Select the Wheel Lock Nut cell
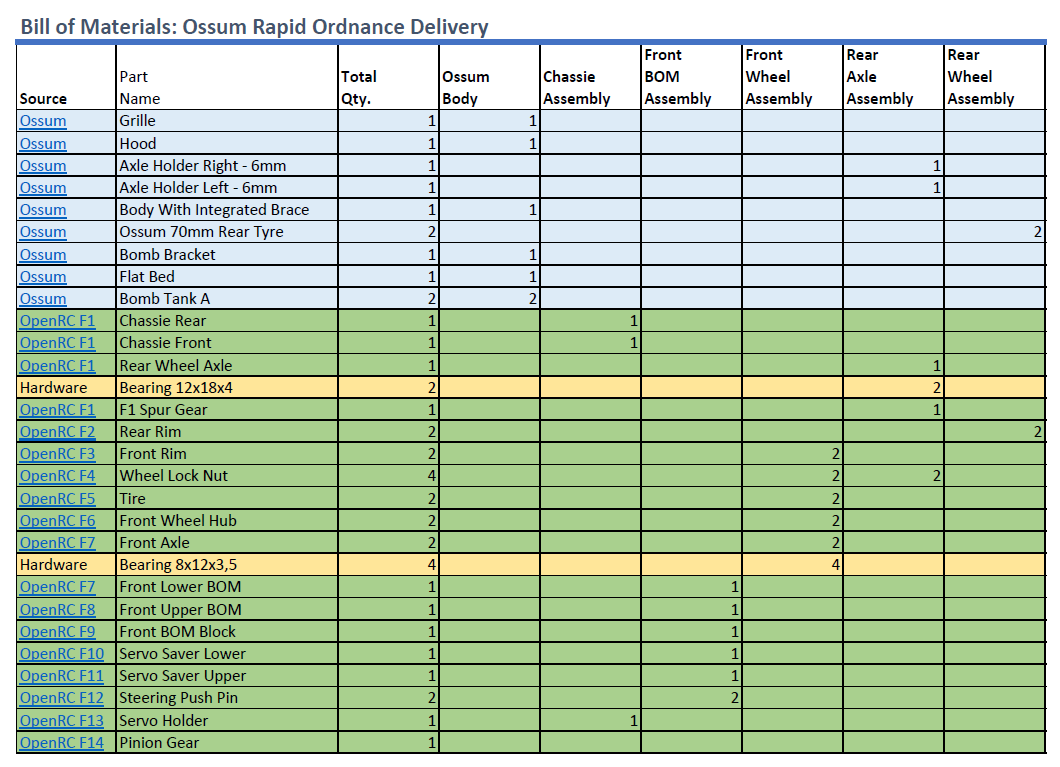Viewport: 1060px width, 767px height. click(x=226, y=476)
